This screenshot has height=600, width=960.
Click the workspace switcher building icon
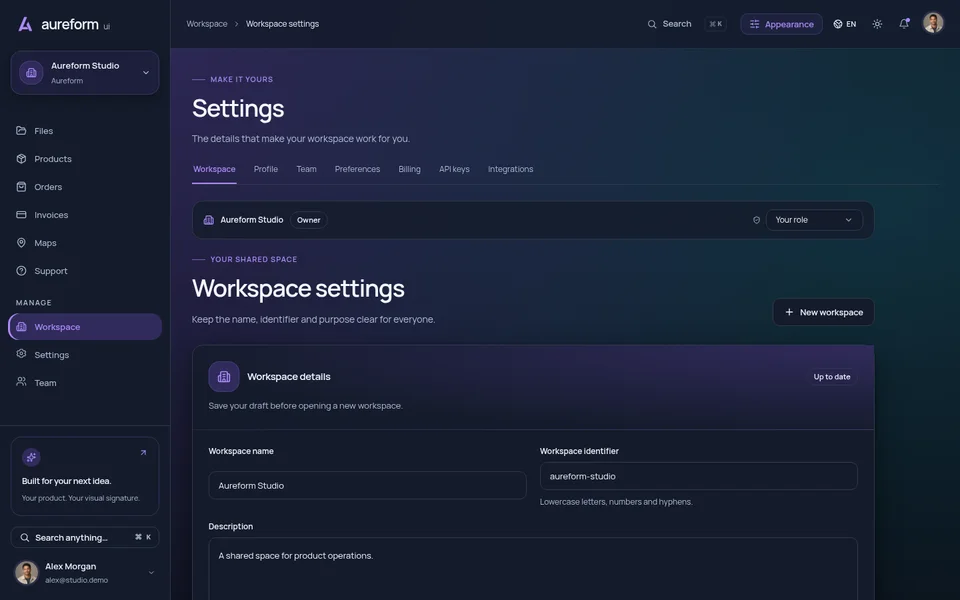tap(31, 73)
